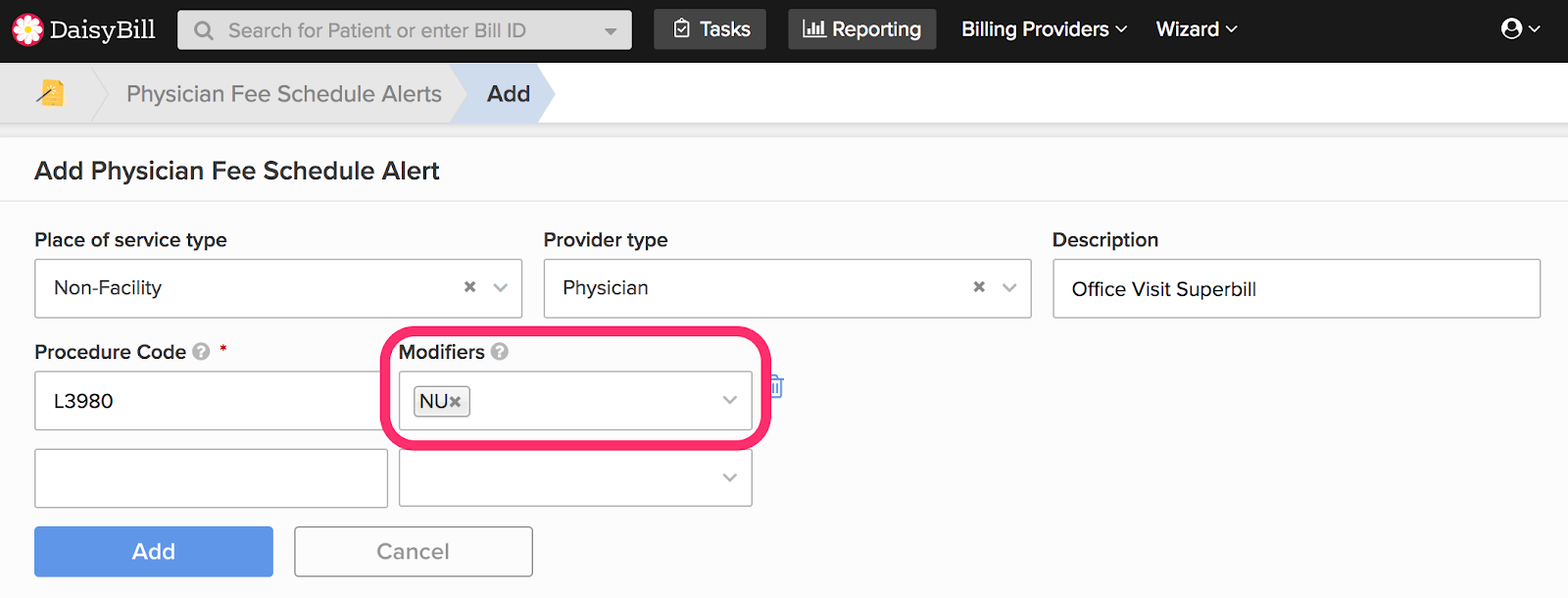Open the Tasks page

coord(710,29)
